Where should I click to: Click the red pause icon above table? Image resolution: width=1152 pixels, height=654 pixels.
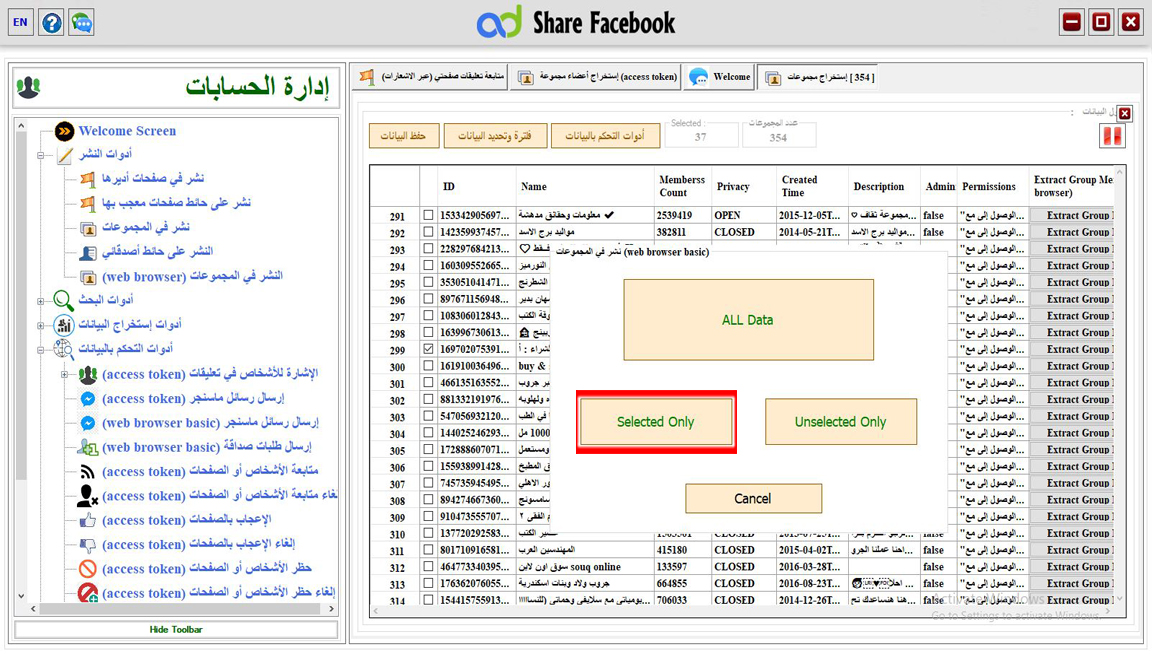[x=1112, y=136]
